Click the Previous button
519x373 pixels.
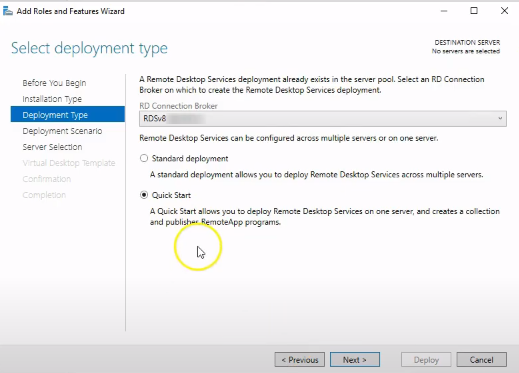[300, 360]
